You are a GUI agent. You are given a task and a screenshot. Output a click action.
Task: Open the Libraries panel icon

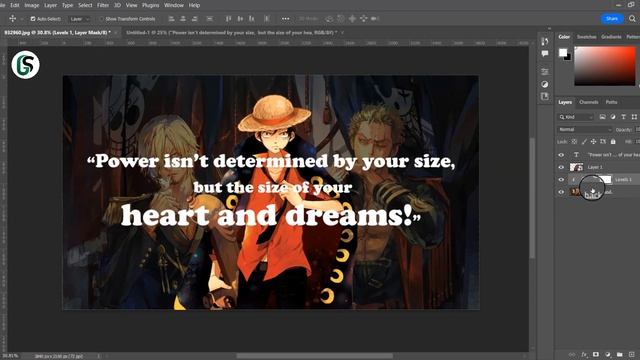[x=544, y=96]
